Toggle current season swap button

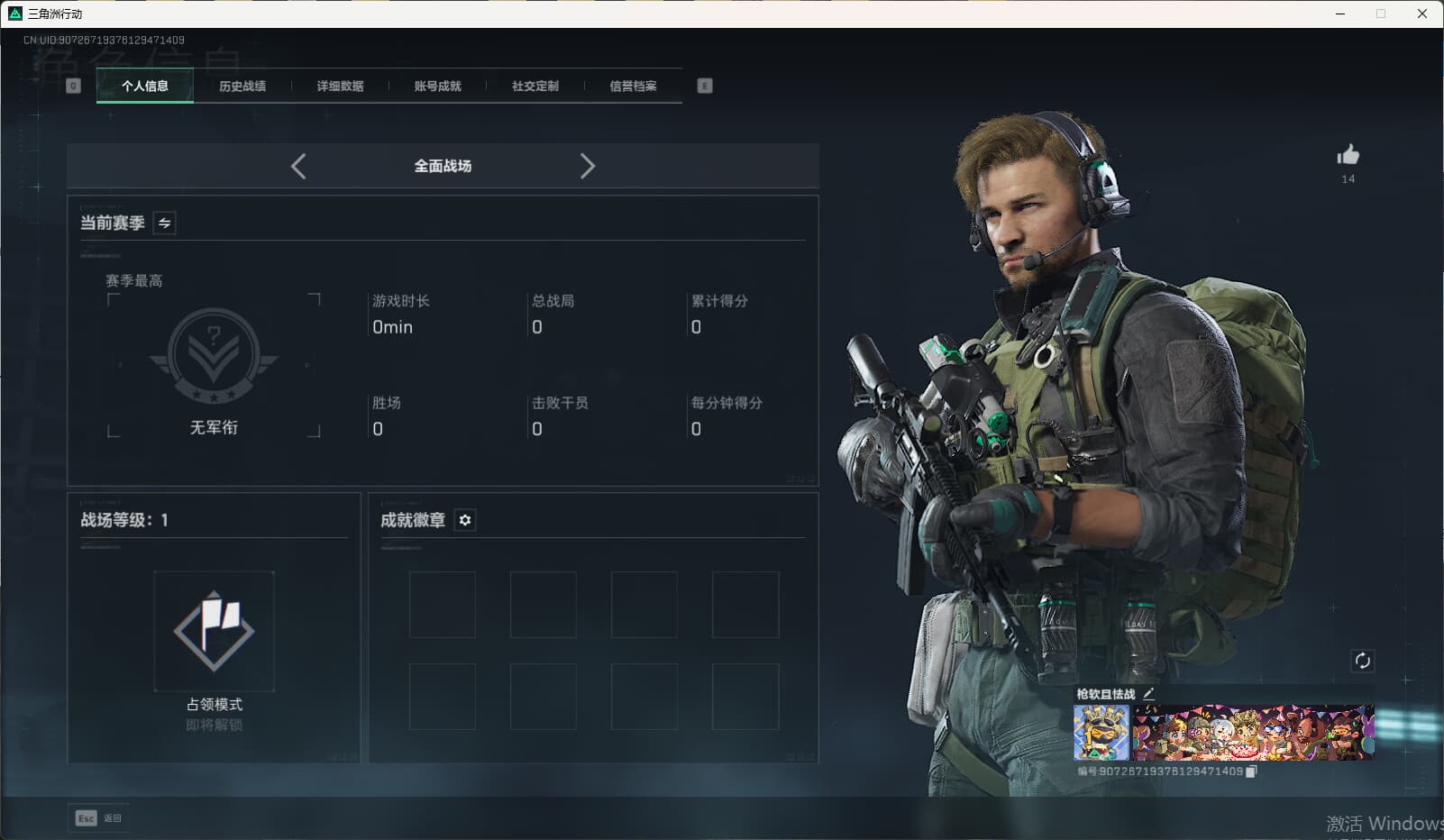[164, 223]
